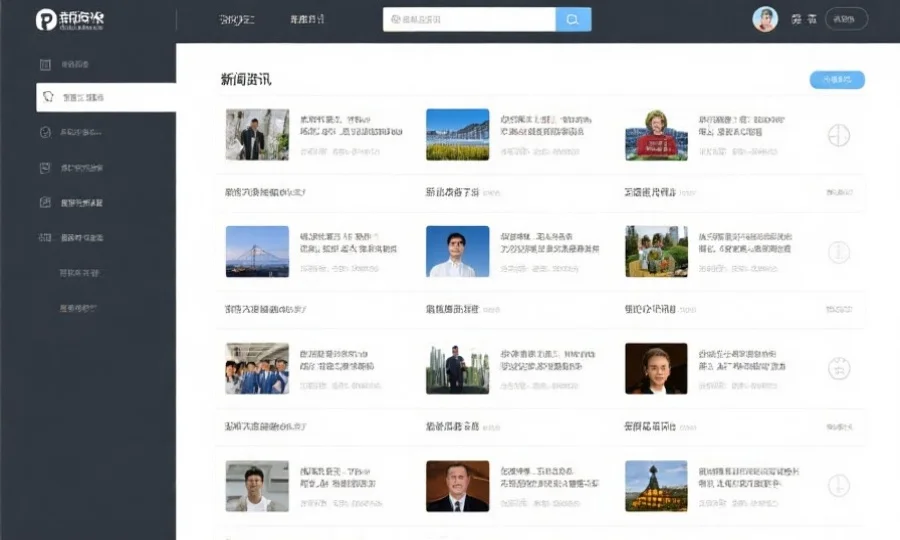Click the blue button beside the 新闻资讯 heading
The width and height of the screenshot is (900, 540).
click(x=837, y=80)
